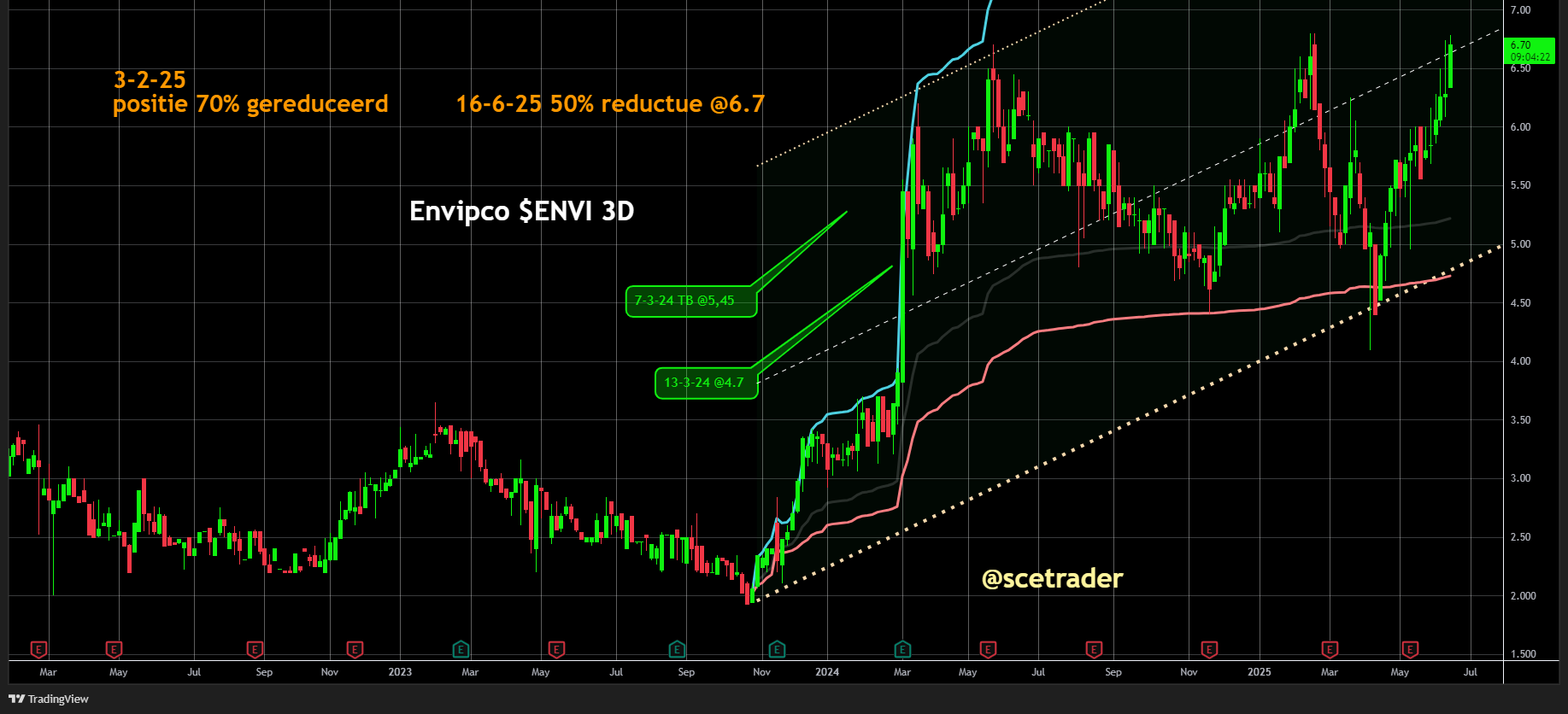Show the earnings marker after May 2024
Screen dimensions: 1568x714
point(988,650)
